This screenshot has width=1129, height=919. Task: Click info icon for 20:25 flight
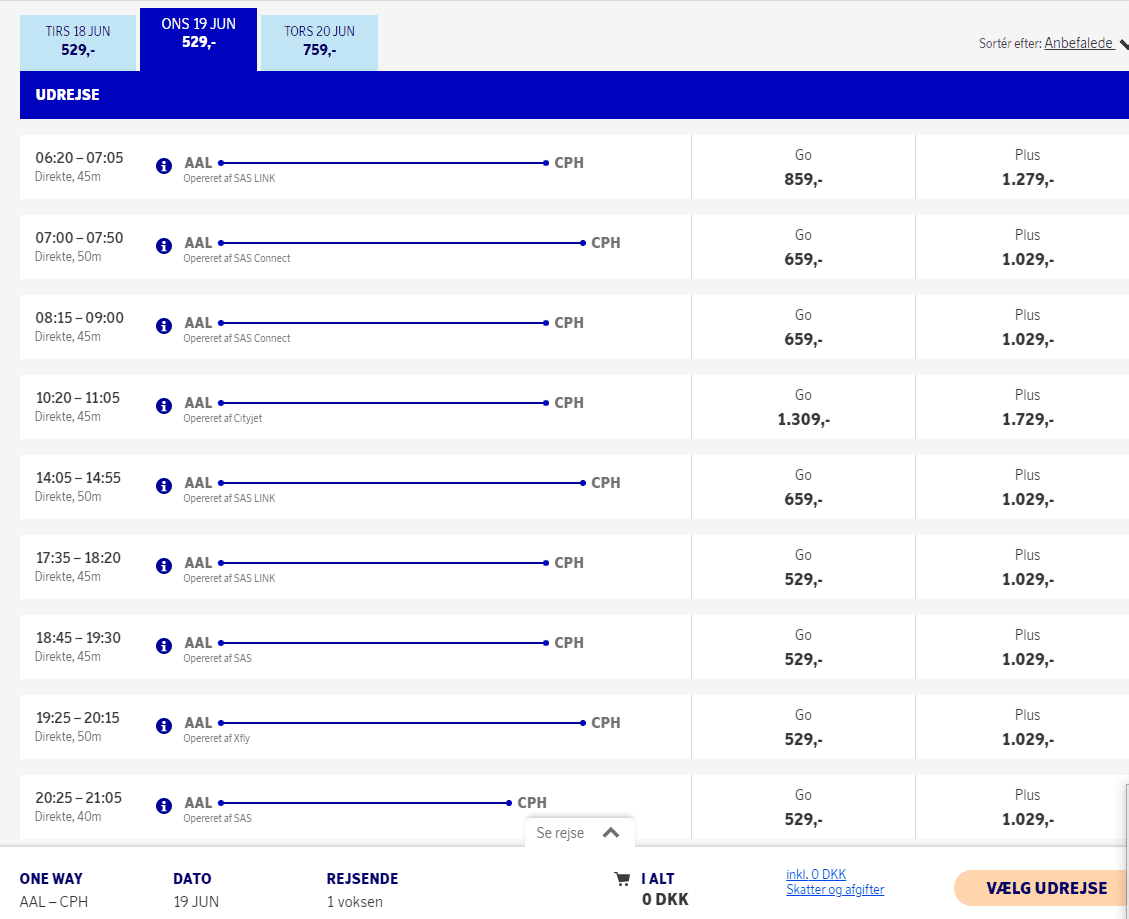[x=164, y=806]
